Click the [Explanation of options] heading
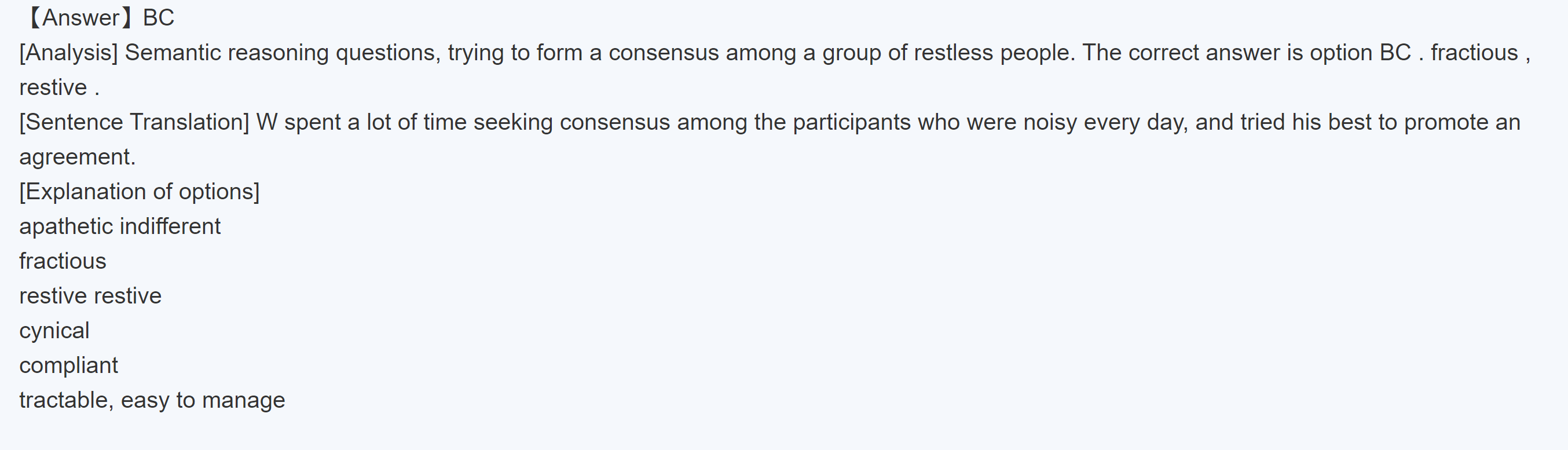This screenshot has height=450, width=1568. (x=140, y=192)
